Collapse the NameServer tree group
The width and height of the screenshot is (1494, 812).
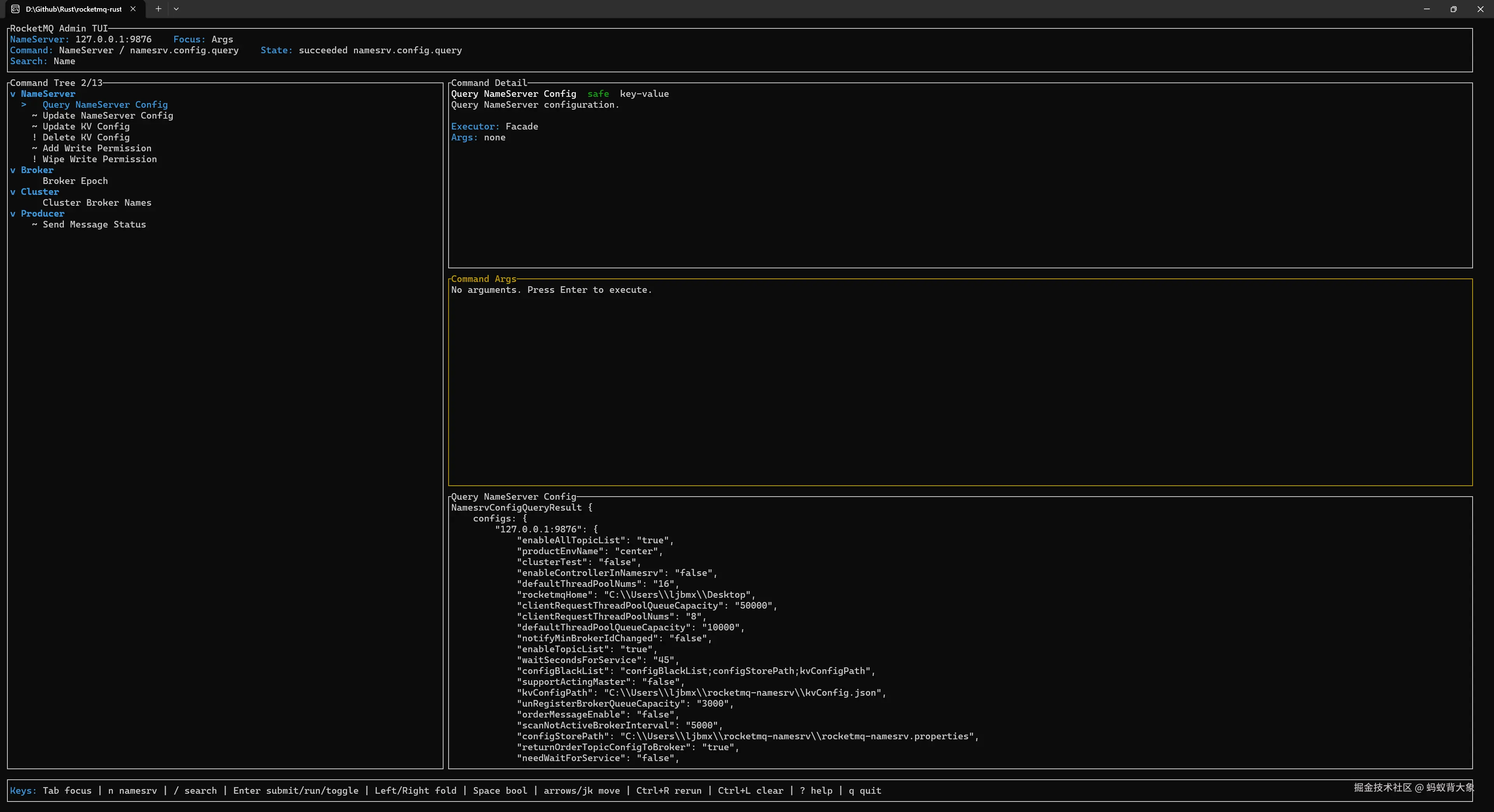tap(13, 94)
